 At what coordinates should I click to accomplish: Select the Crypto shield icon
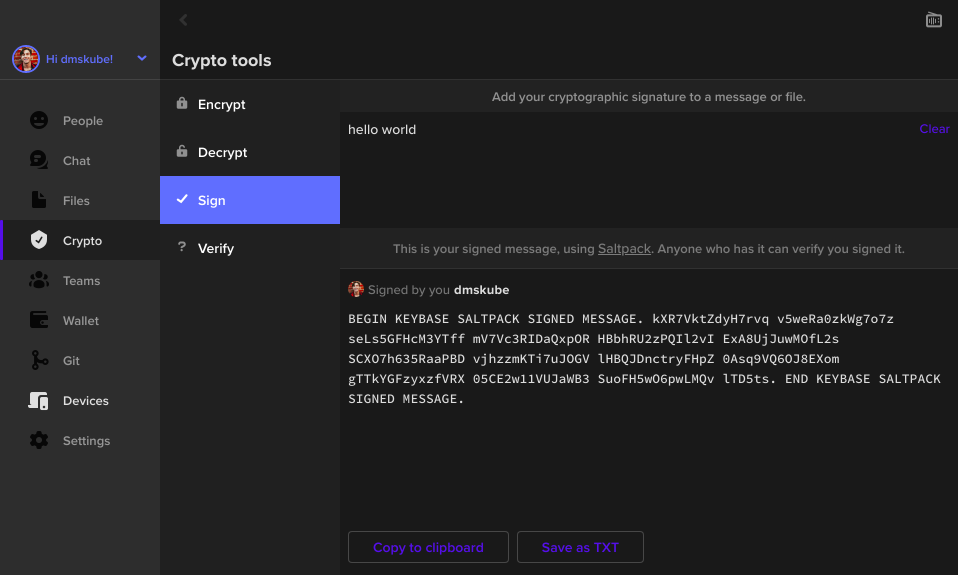pos(38,240)
